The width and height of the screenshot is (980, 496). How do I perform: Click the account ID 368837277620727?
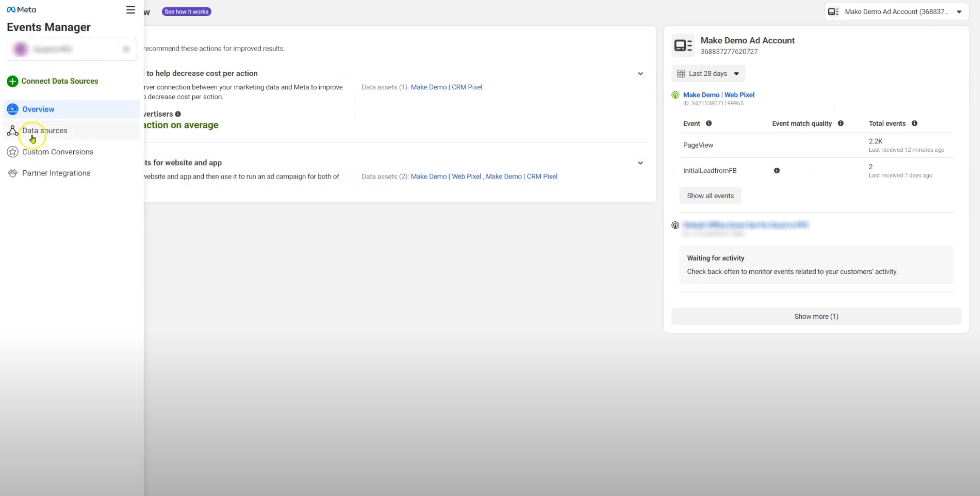(x=729, y=52)
